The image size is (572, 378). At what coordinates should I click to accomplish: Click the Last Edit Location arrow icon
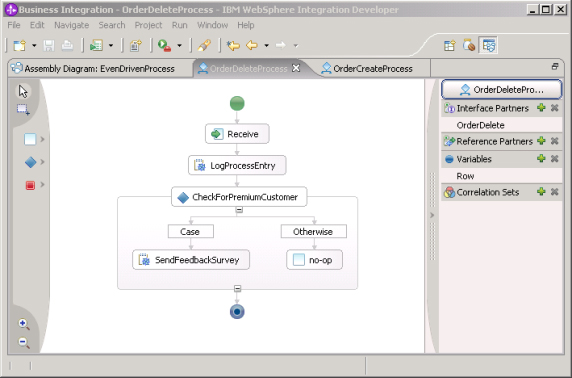coord(233,46)
